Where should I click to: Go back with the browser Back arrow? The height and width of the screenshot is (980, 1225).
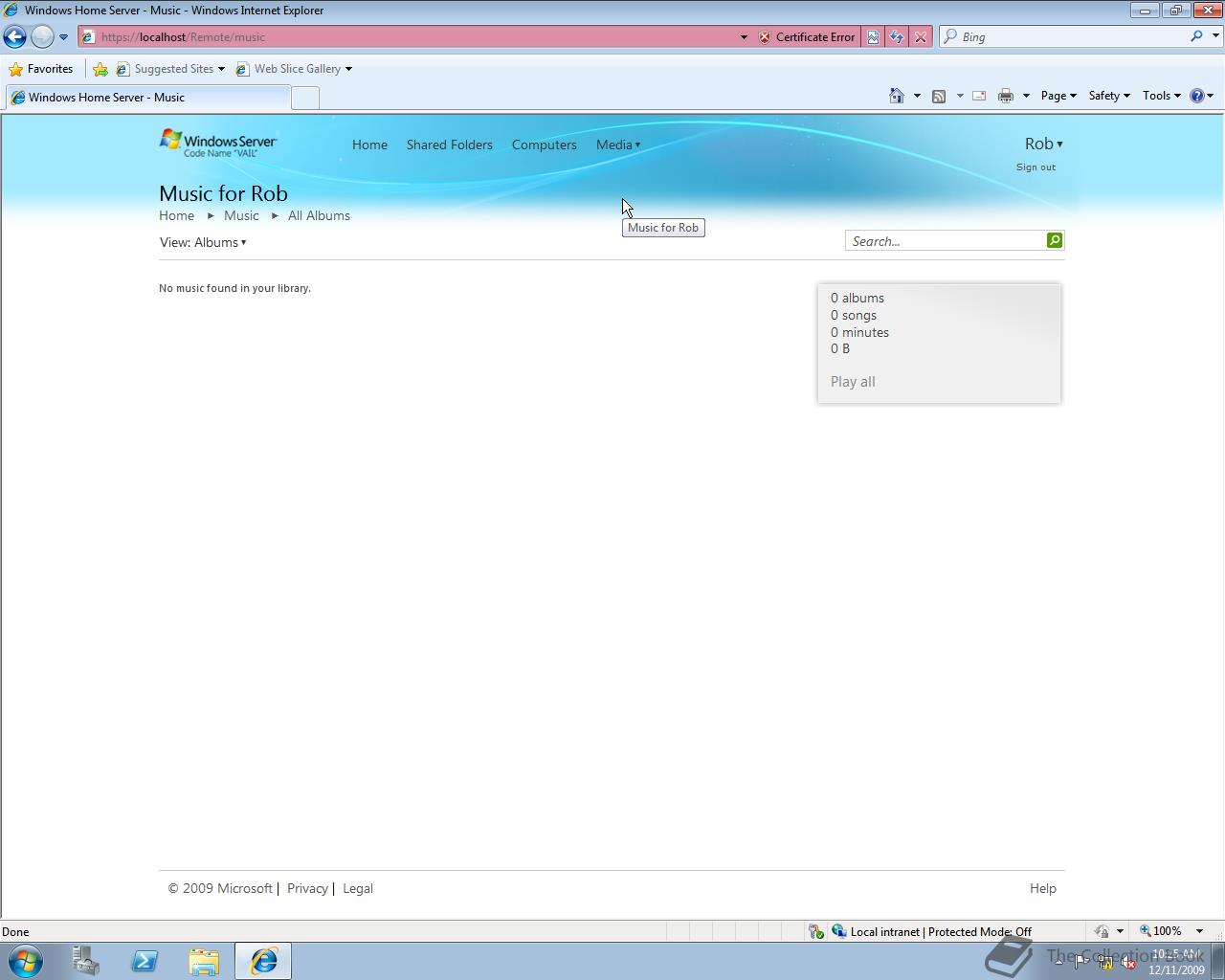pos(14,36)
